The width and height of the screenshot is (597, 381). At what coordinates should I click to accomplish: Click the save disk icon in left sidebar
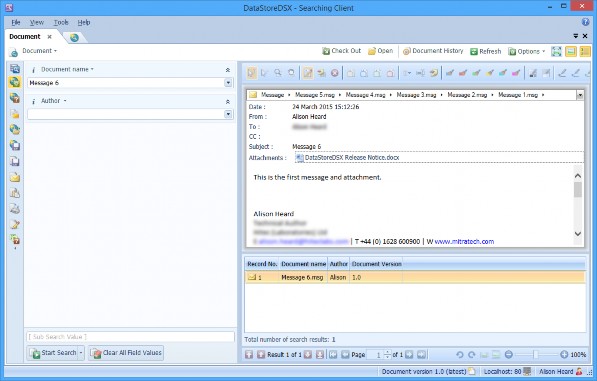pyautogui.click(x=14, y=161)
